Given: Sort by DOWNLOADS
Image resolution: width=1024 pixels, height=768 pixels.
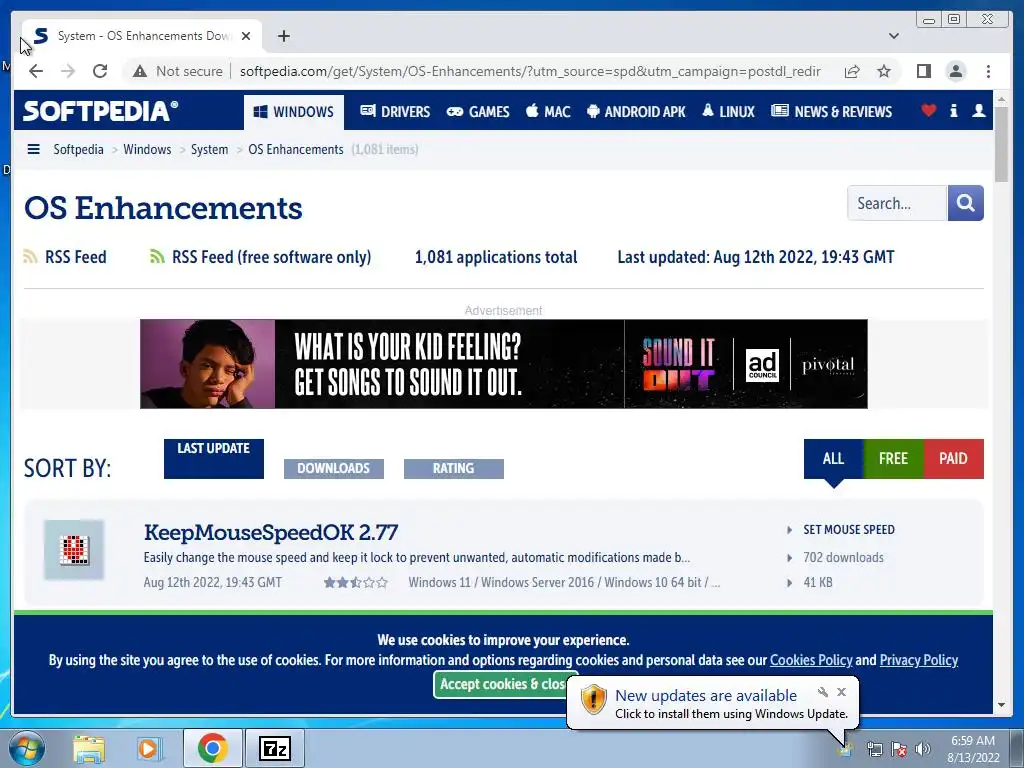Looking at the screenshot, I should pyautogui.click(x=334, y=468).
